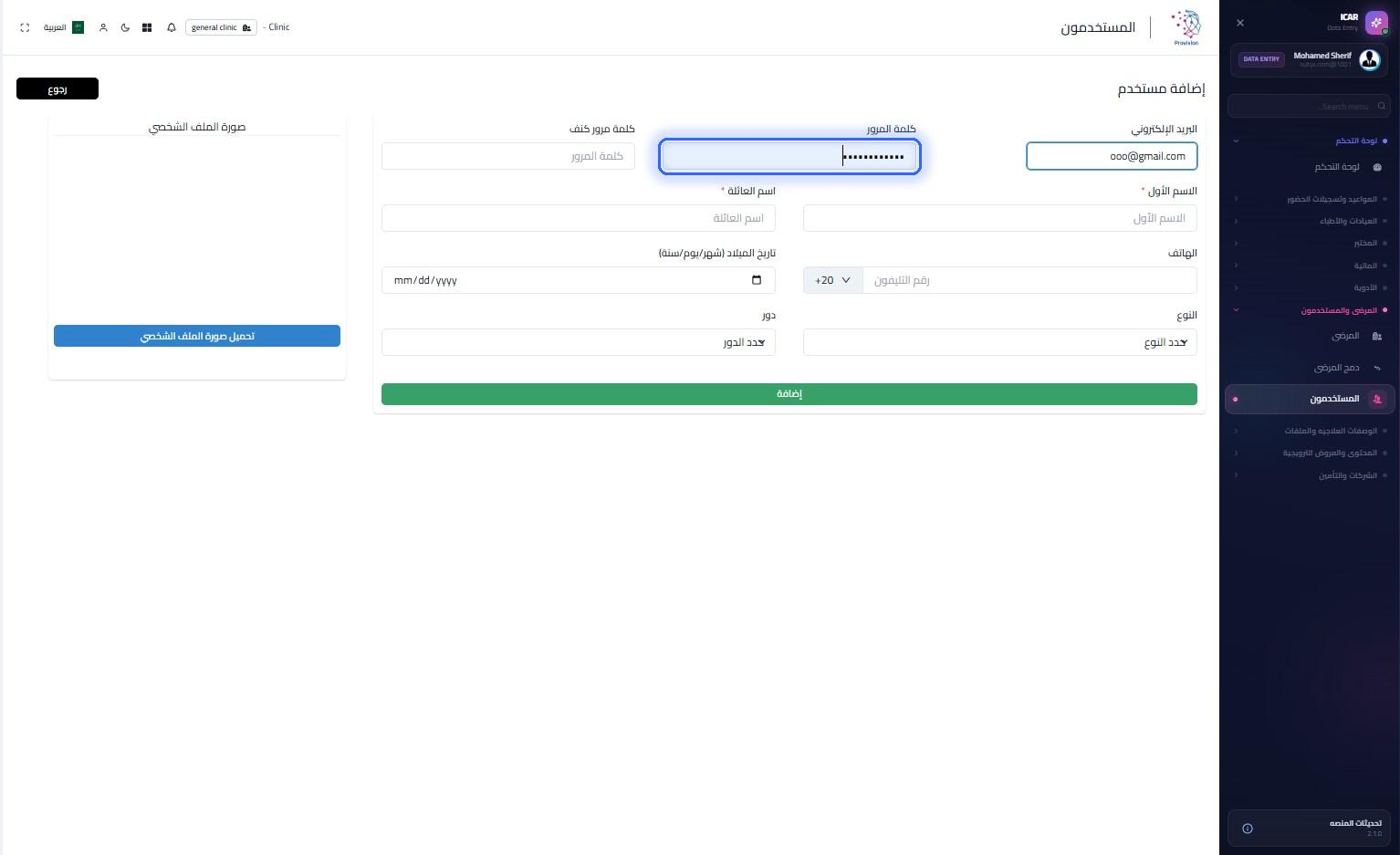Click the رجوع back button
This screenshot has height=855, width=1400.
click(57, 89)
